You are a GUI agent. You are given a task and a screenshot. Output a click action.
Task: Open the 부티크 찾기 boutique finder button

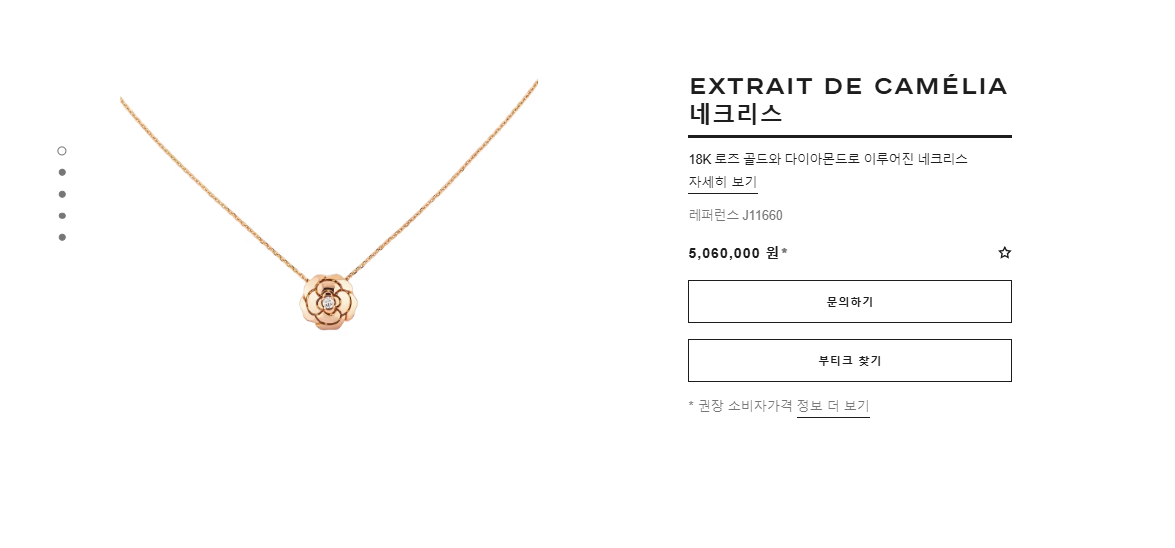click(850, 361)
